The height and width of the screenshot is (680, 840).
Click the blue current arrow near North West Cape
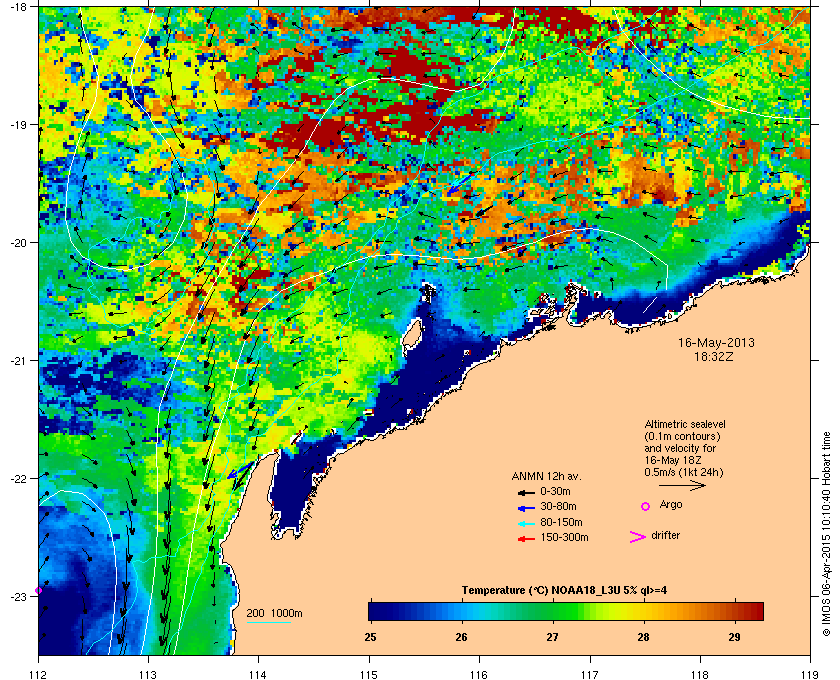[x=239, y=472]
